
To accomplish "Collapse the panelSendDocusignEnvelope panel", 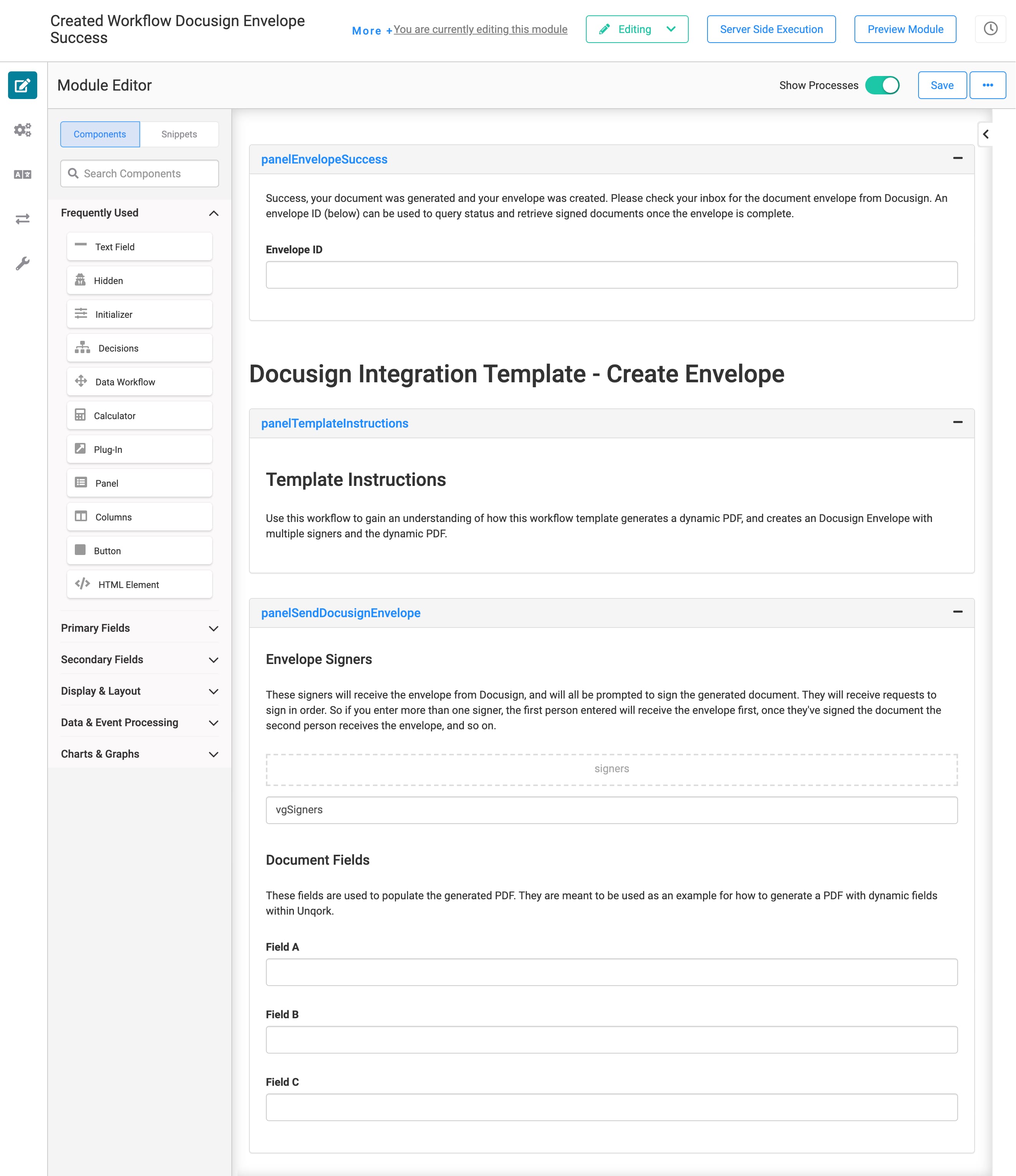I will coord(958,611).
